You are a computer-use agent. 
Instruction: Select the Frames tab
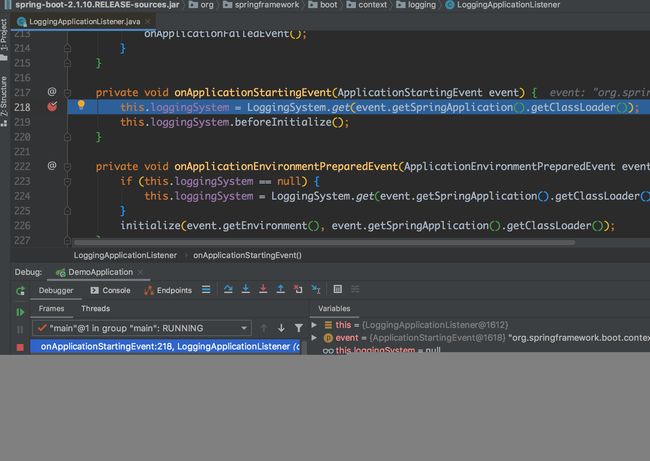click(x=51, y=308)
